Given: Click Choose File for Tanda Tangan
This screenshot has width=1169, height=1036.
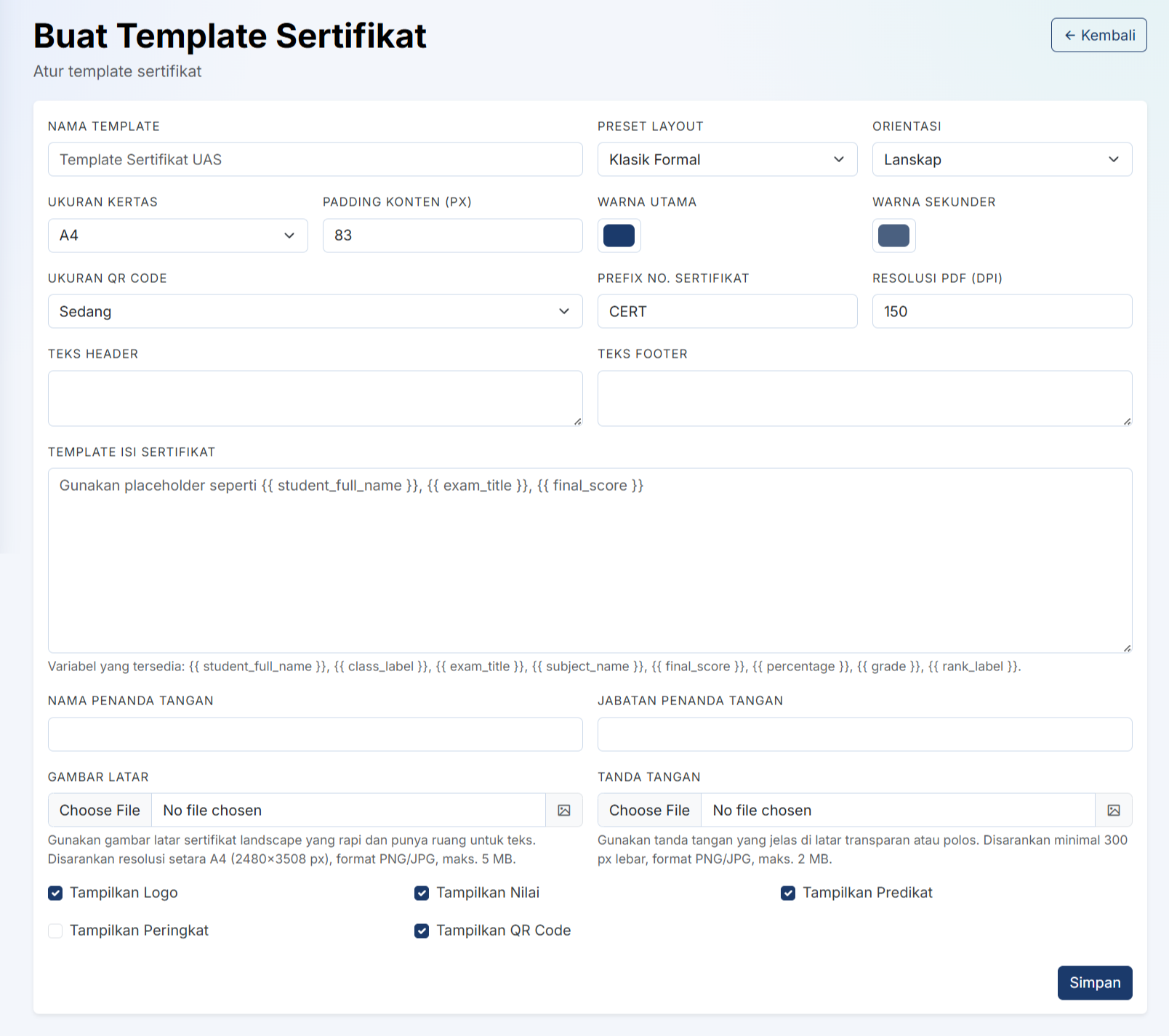Looking at the screenshot, I should coord(649,810).
